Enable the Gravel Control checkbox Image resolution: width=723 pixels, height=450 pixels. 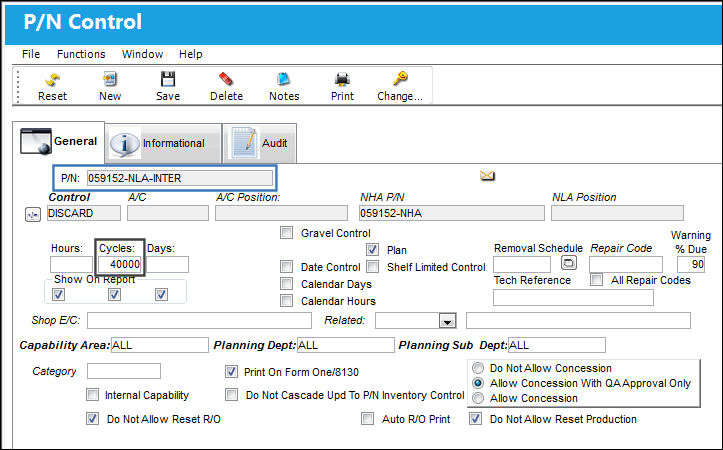pos(286,233)
